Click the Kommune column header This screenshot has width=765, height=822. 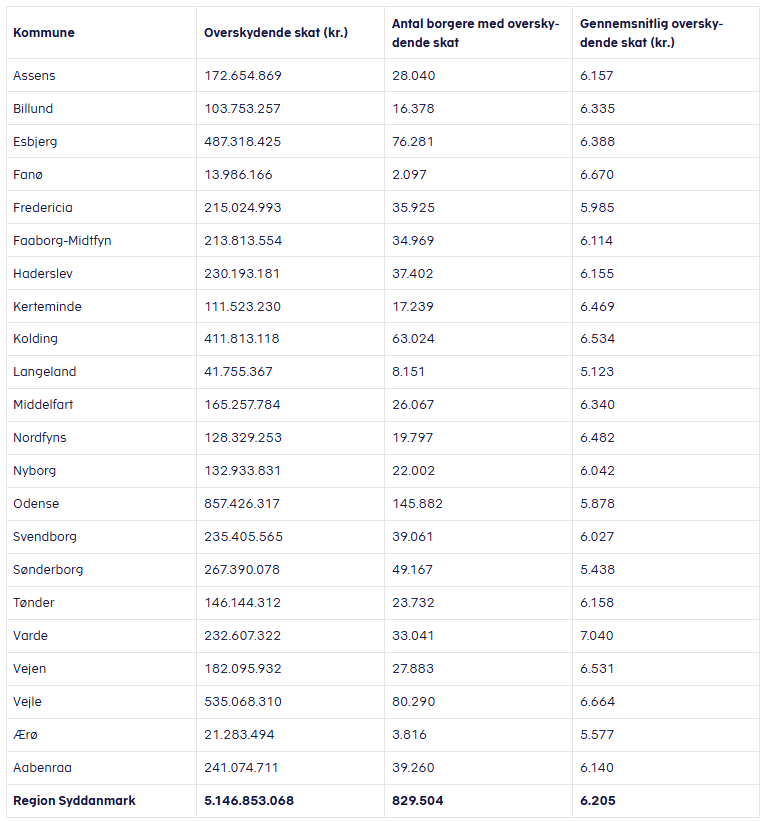click(x=44, y=33)
